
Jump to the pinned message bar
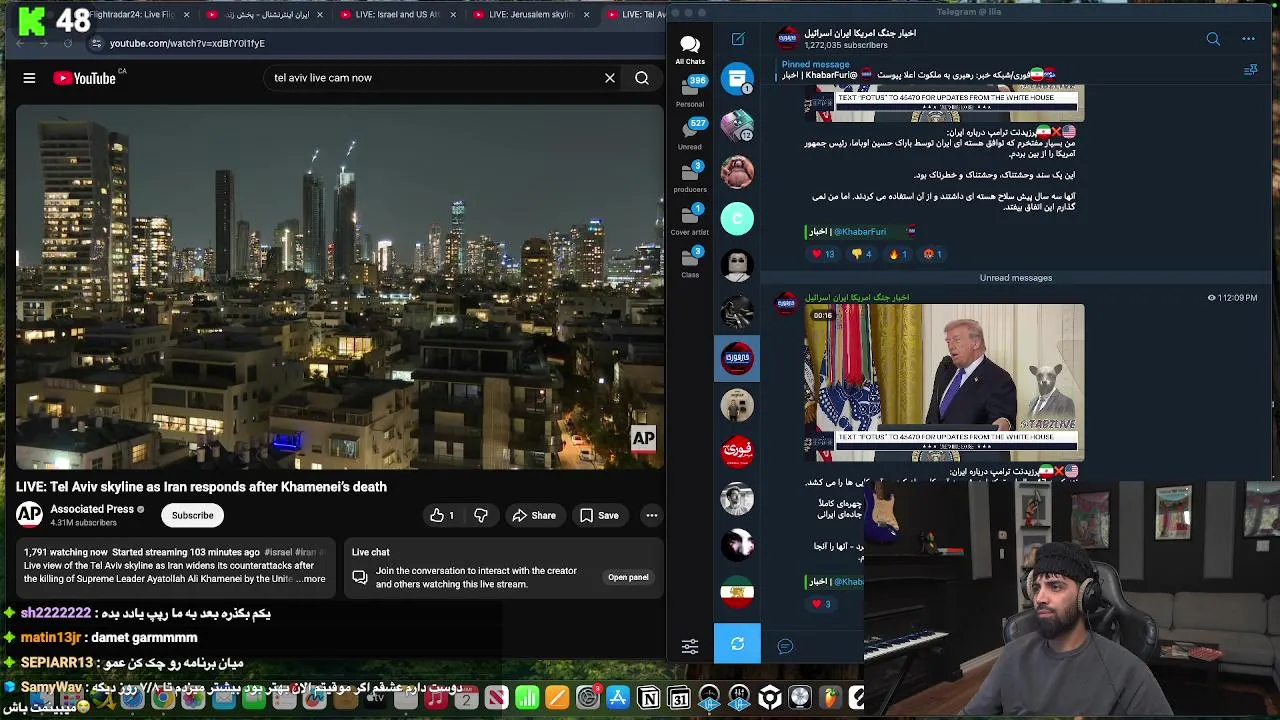click(x=920, y=70)
